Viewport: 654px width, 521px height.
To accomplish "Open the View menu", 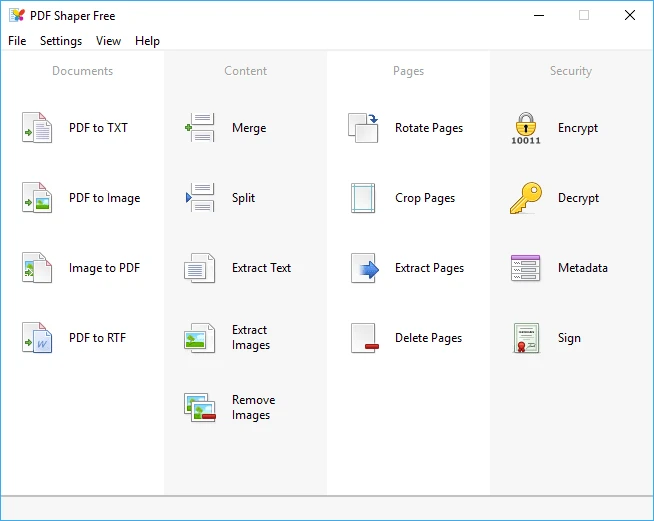I will (x=108, y=41).
